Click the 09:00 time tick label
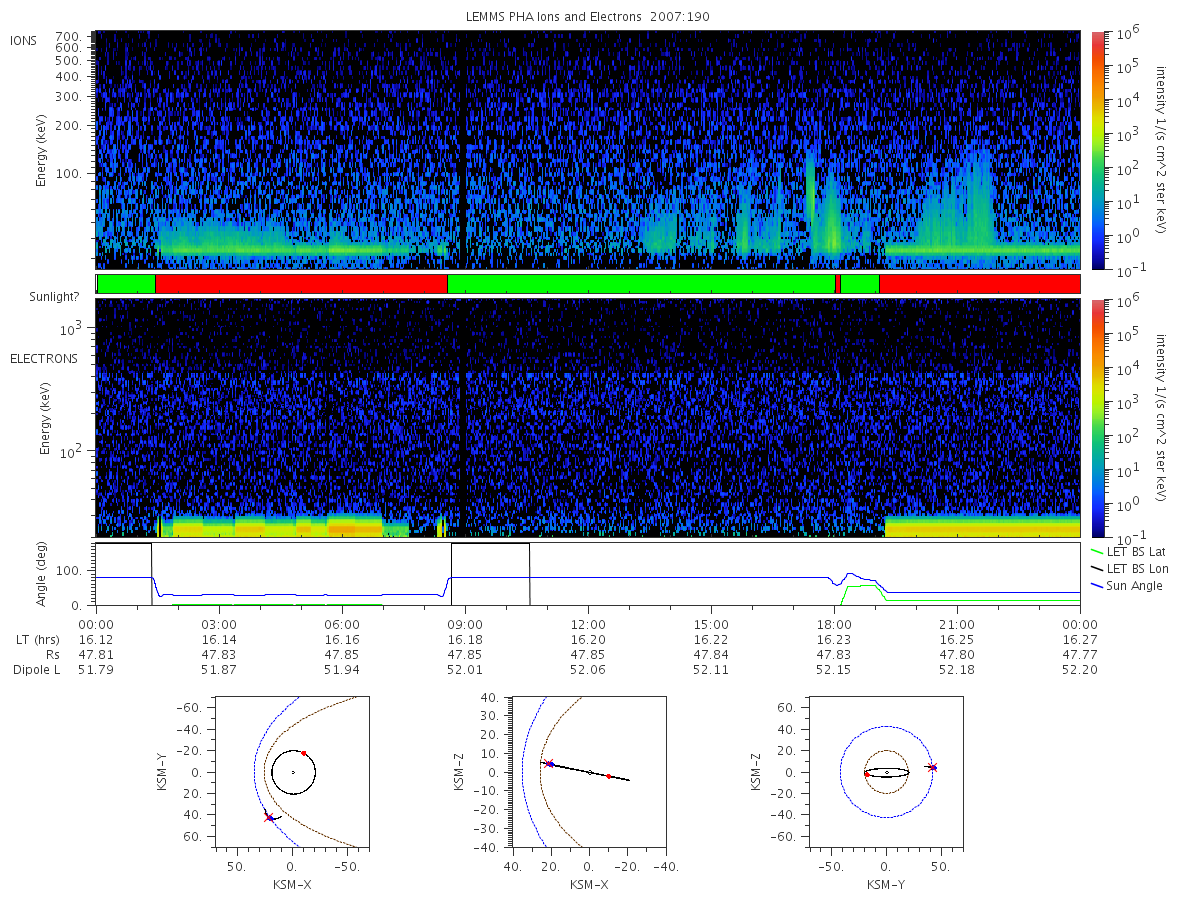Viewport: 1200px width, 900px height. [x=465, y=623]
